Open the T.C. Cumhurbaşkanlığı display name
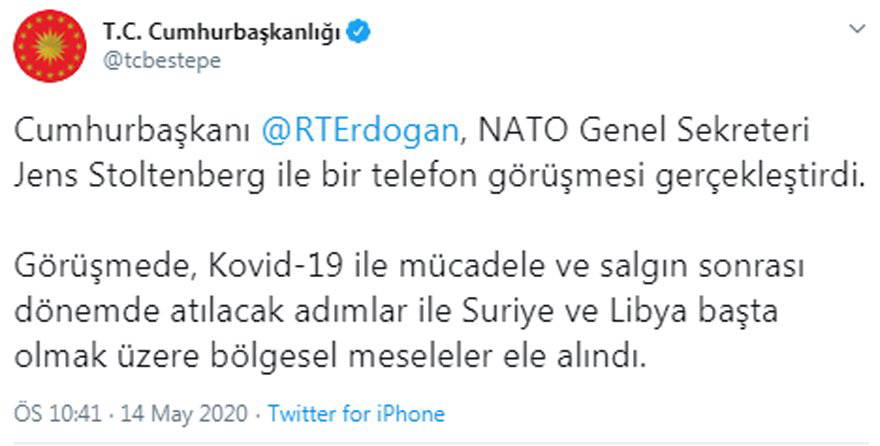The image size is (880, 446). (222, 32)
